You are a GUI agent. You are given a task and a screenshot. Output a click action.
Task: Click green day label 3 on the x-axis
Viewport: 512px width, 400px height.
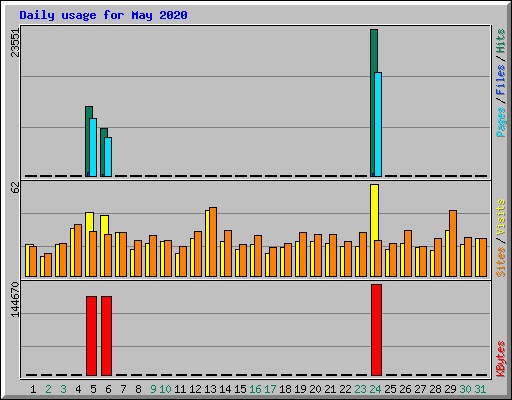coord(63,389)
